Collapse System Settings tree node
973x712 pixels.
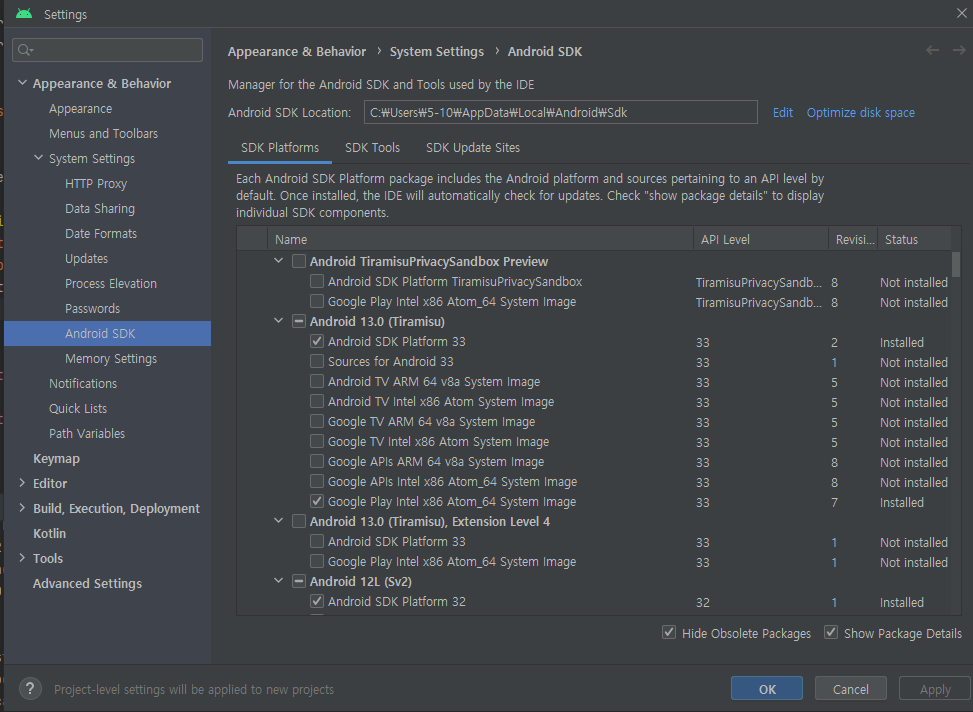click(38, 158)
